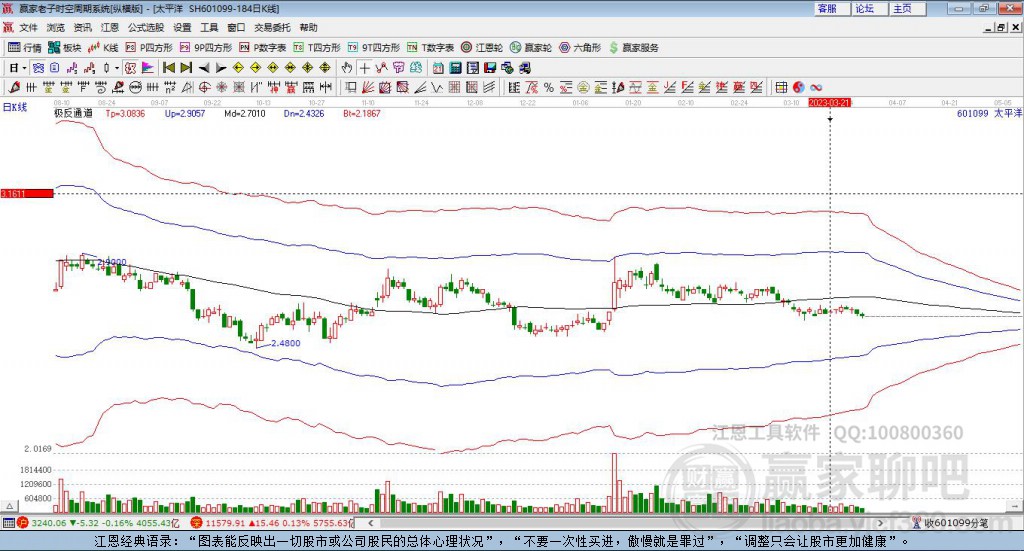
Task: Open the 板块 sector view
Action: point(64,48)
